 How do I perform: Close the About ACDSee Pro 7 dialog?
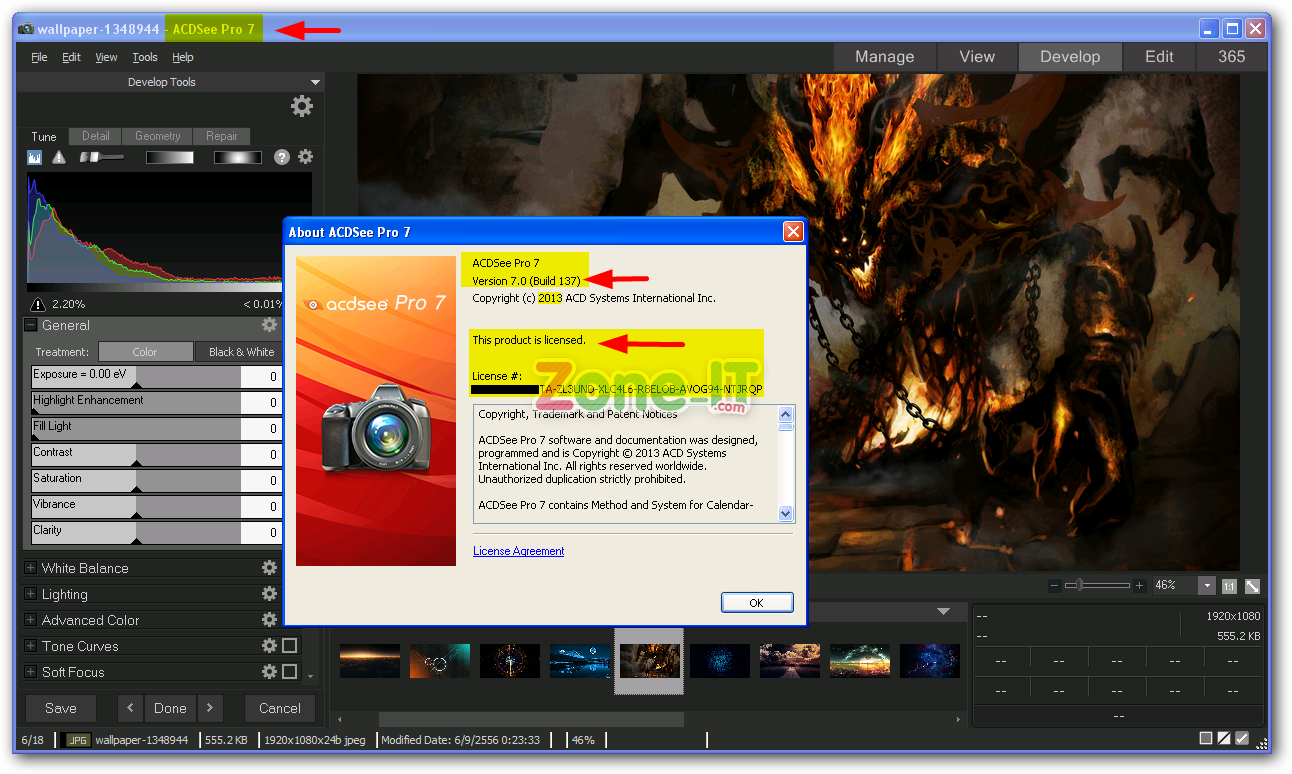click(x=793, y=232)
